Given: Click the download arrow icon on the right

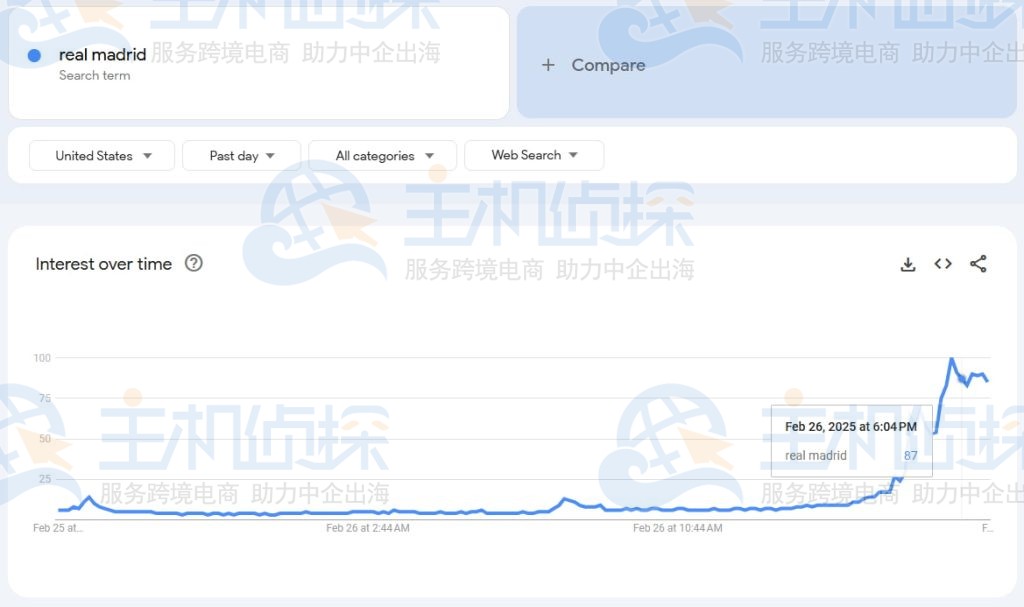Looking at the screenshot, I should 908,263.
